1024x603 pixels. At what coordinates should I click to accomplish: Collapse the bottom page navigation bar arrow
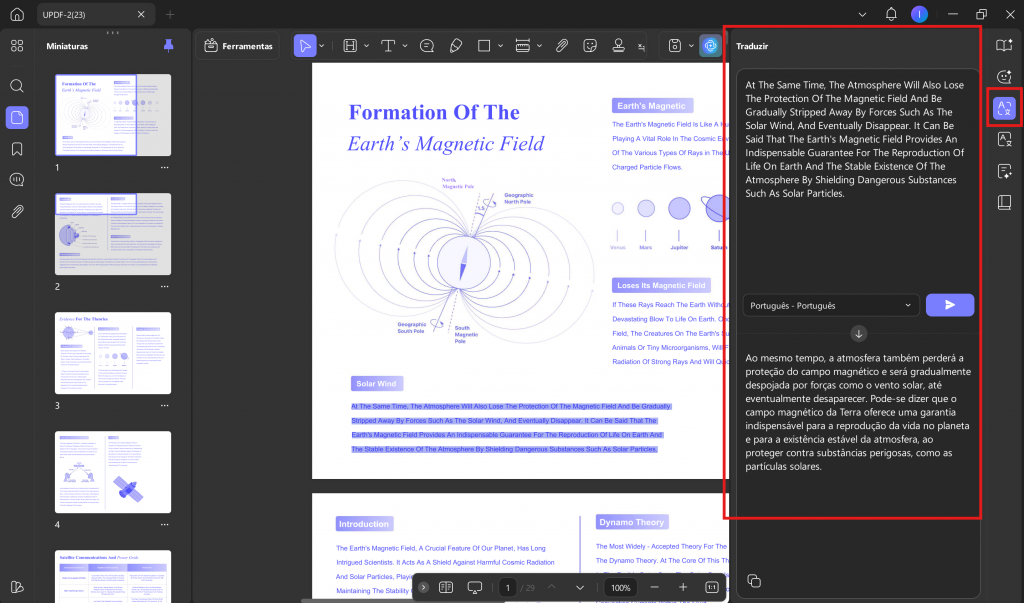[x=423, y=587]
